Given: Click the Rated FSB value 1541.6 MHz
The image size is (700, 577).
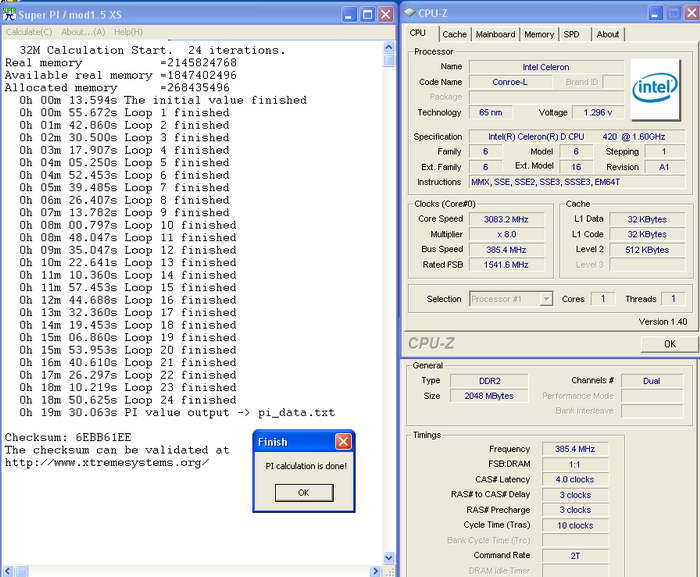Looking at the screenshot, I should click(x=506, y=265).
